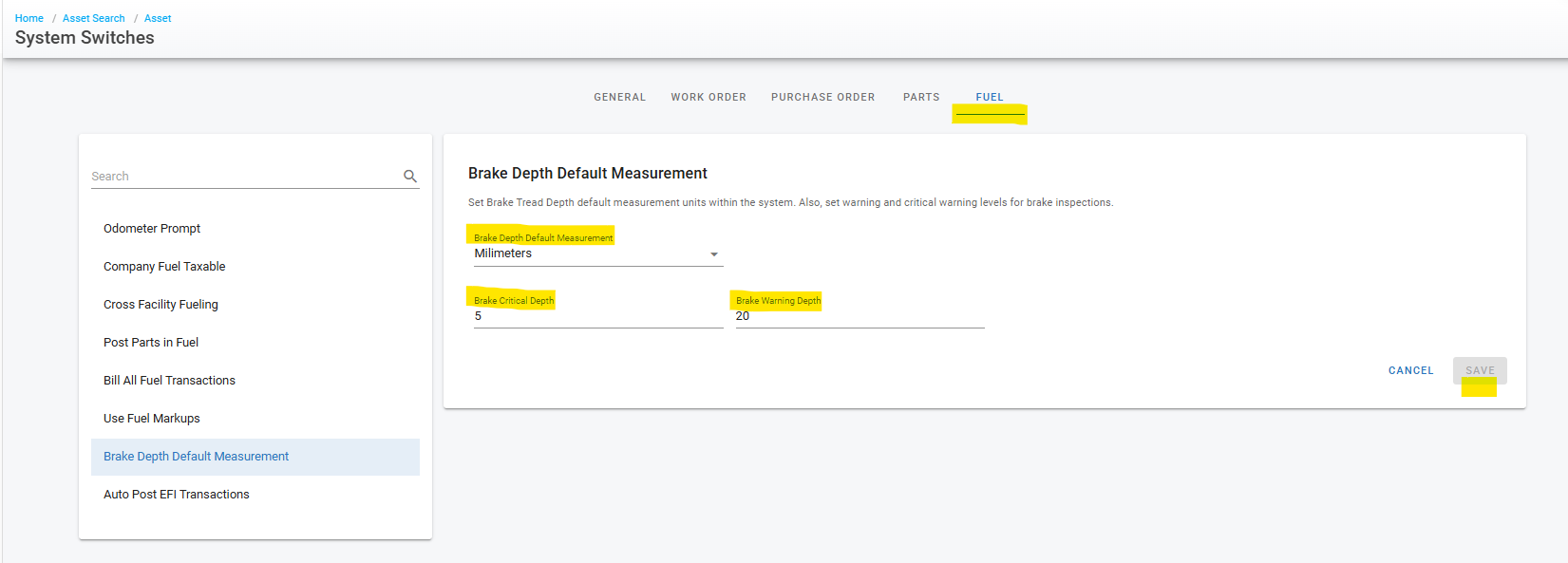
Task: Select Use Fuel Markups option
Action: (152, 419)
